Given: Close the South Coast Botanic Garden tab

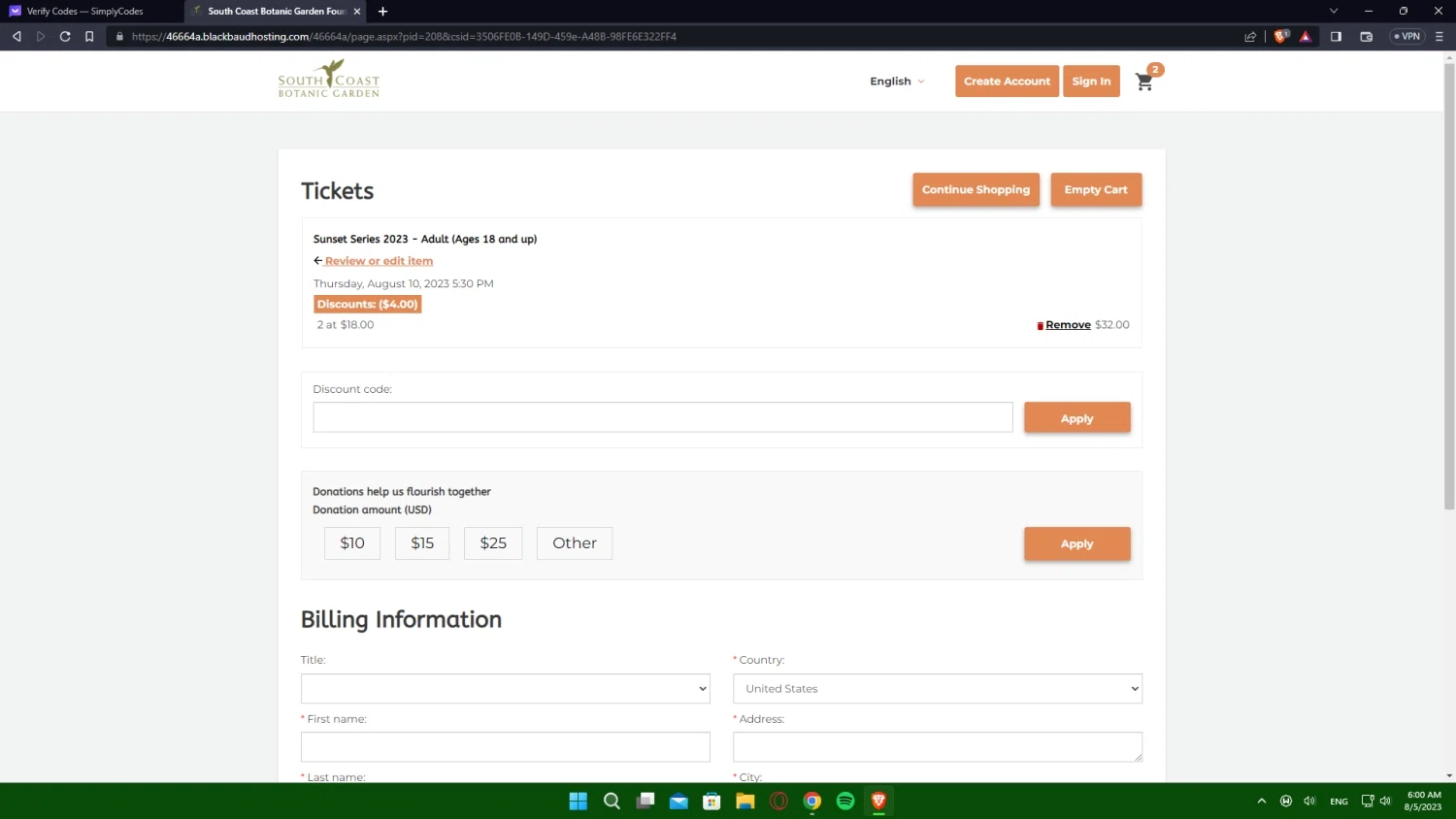Looking at the screenshot, I should pyautogui.click(x=356, y=12).
